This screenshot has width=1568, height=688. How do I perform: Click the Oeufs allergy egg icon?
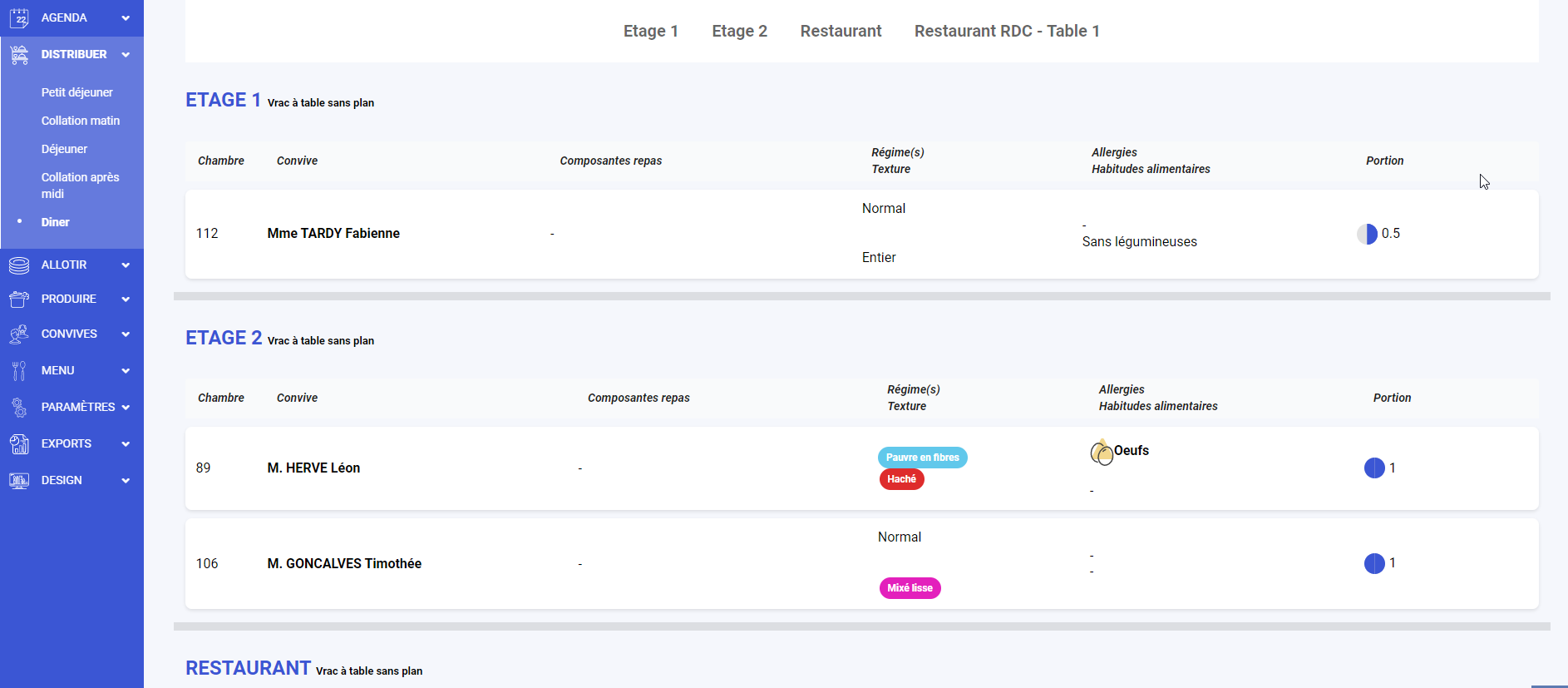coord(1102,453)
